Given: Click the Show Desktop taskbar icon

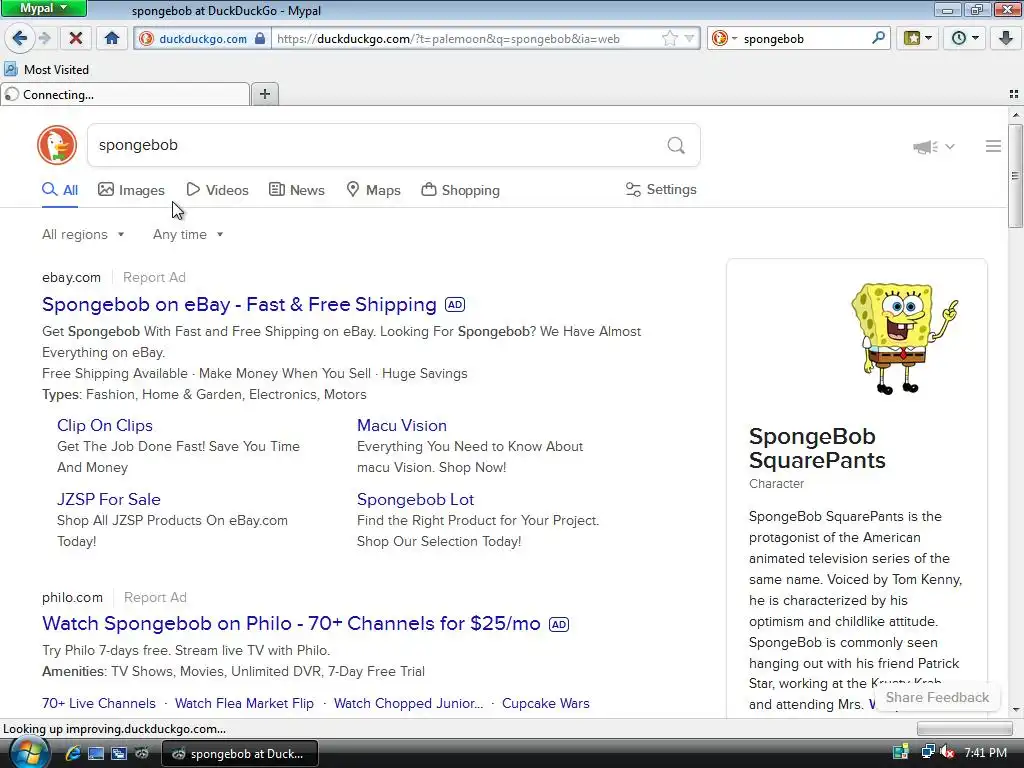Looking at the screenshot, I should click(x=96, y=753).
